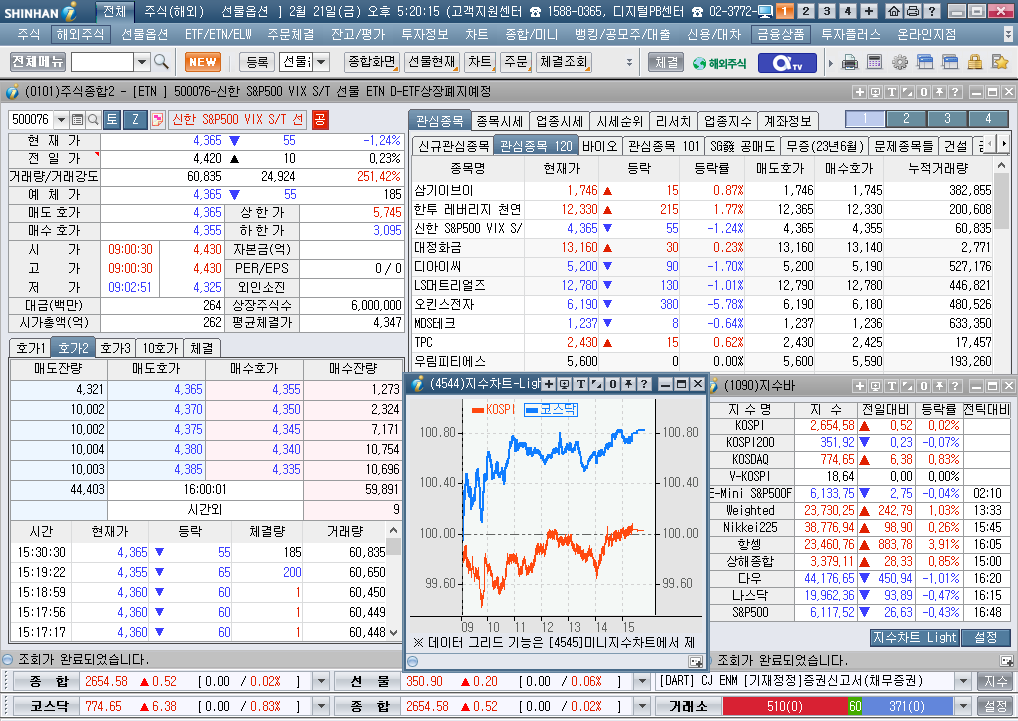Image resolution: width=1018 pixels, height=721 pixels.
Task: Select watchlist panel page 2
Action: (x=906, y=119)
